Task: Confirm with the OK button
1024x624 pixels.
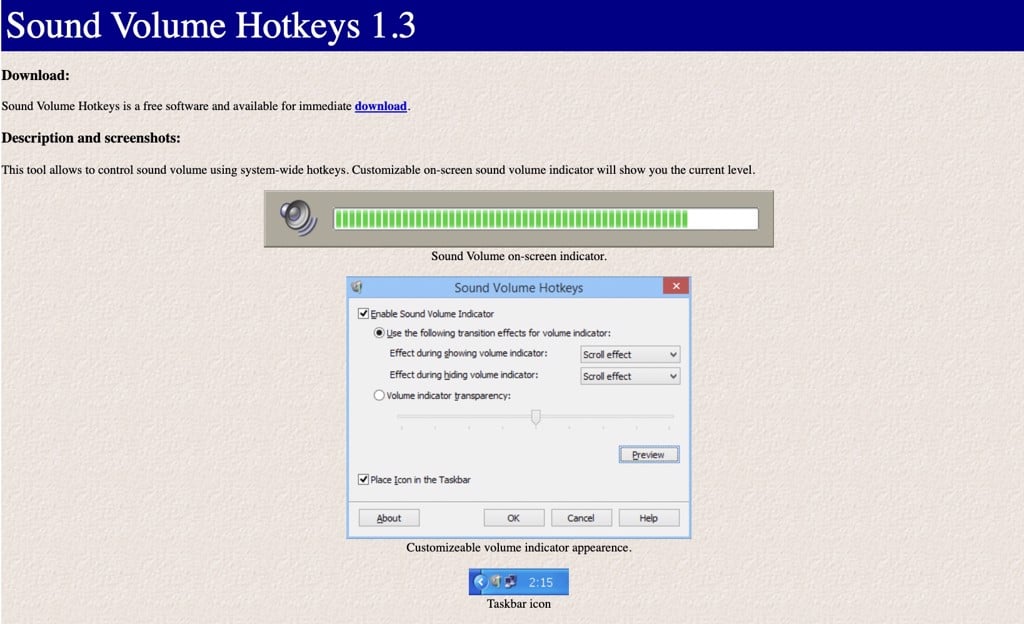Action: coord(514,518)
